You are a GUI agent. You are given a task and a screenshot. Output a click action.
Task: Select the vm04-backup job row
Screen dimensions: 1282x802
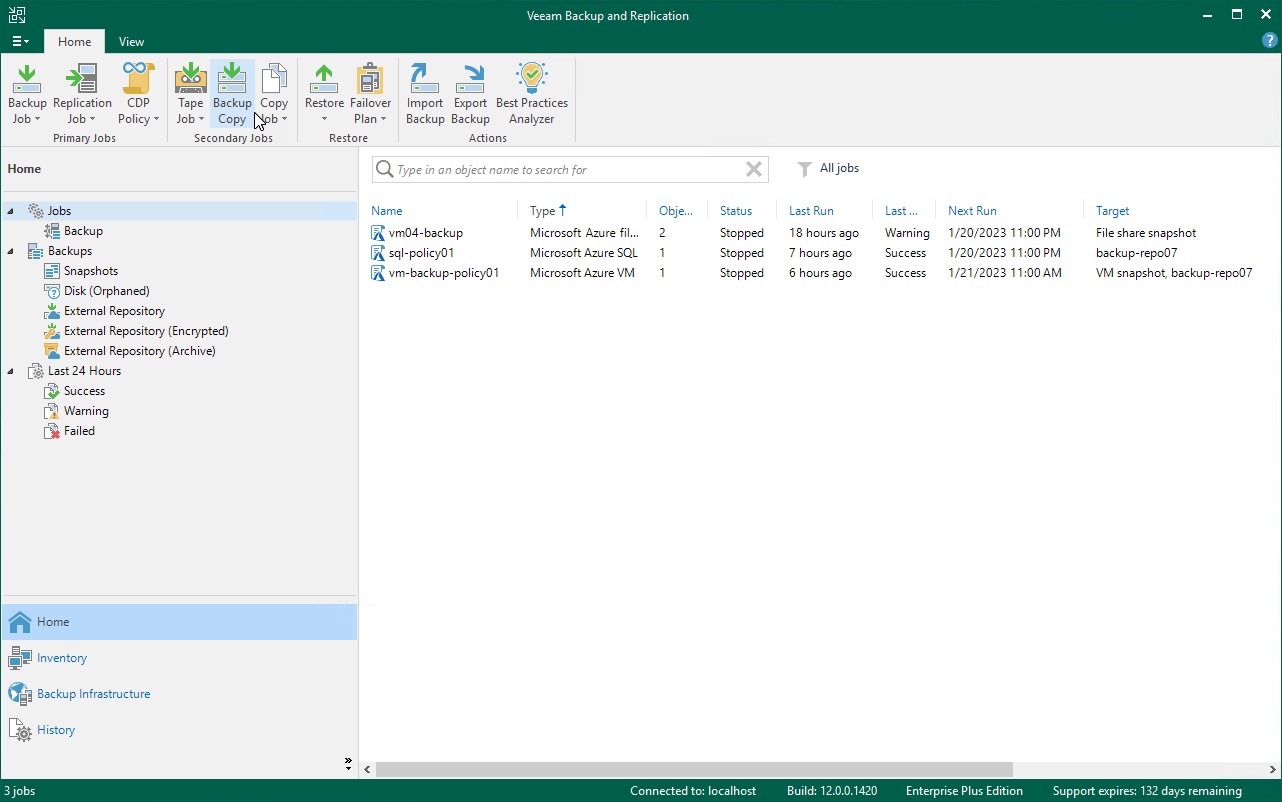(x=820, y=233)
